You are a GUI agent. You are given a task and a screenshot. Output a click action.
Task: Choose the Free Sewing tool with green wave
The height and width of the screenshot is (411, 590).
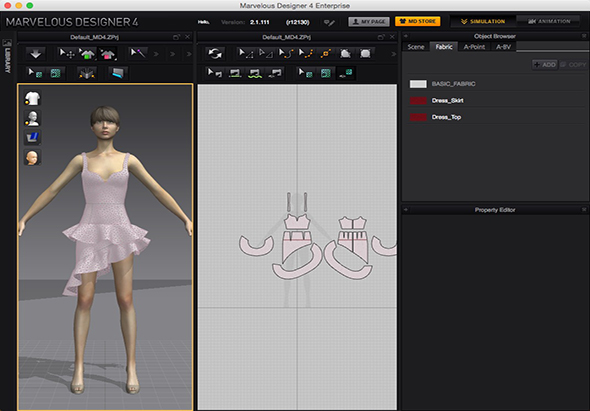coord(255,73)
